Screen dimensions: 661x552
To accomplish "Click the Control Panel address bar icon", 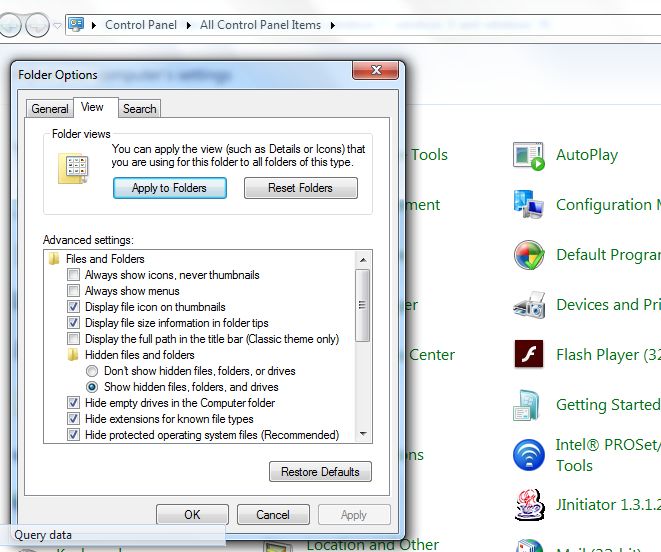I will [x=76, y=24].
